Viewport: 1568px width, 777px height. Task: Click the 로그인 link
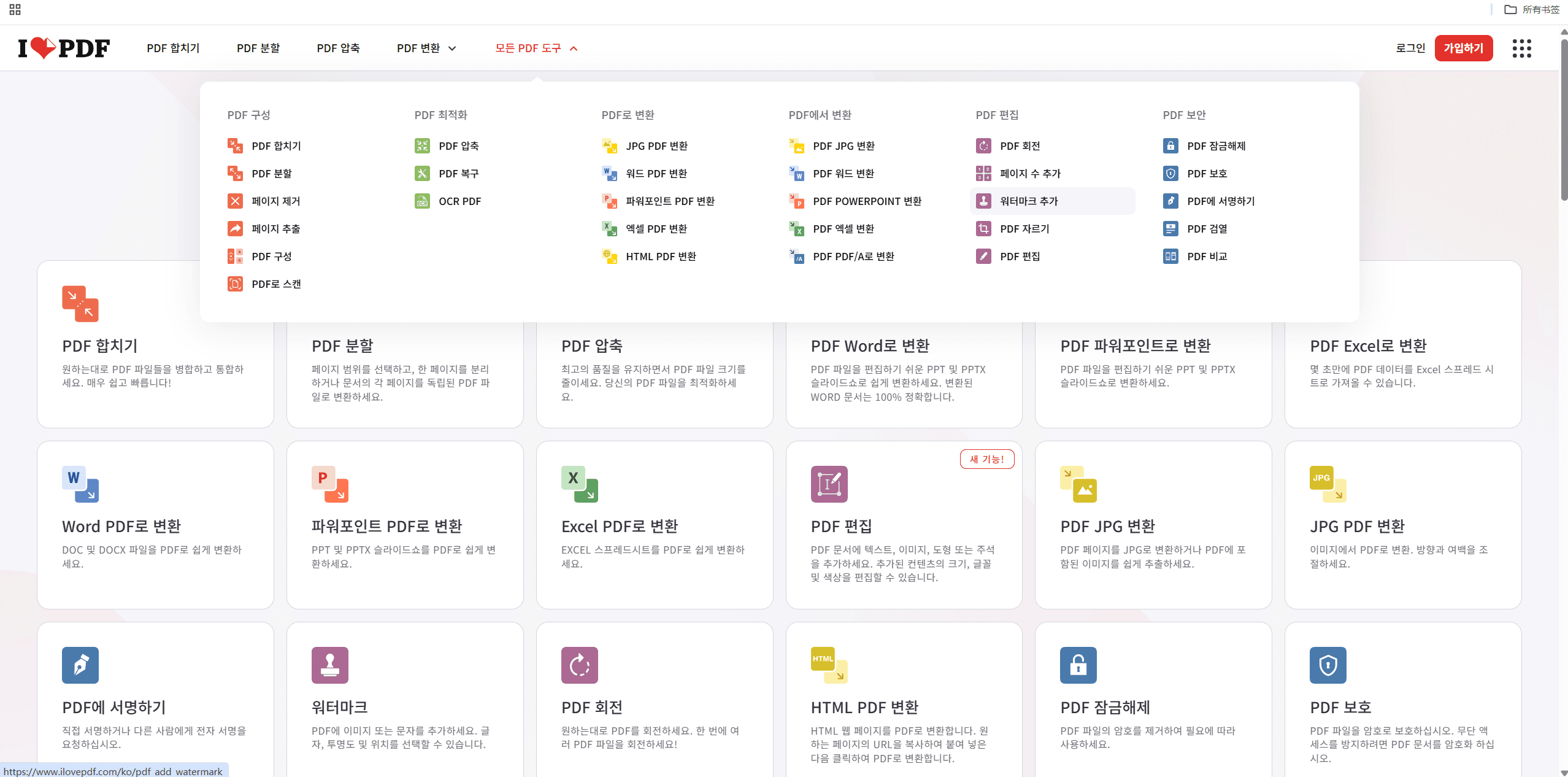coord(1410,48)
